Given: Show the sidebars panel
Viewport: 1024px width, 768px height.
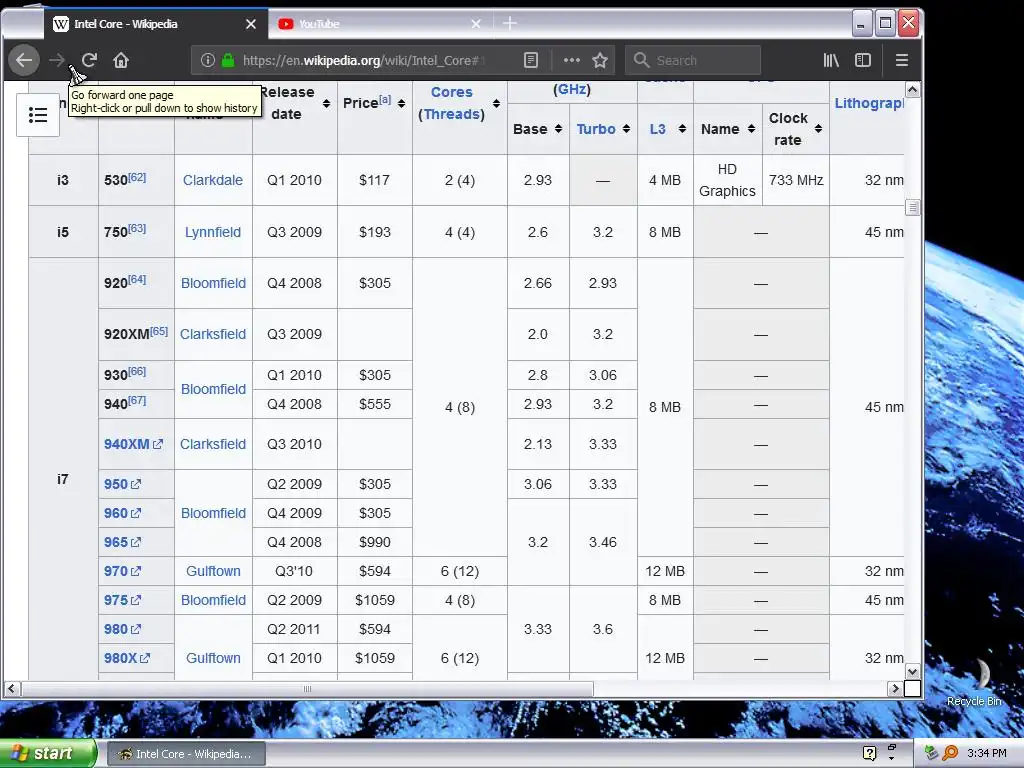Looking at the screenshot, I should (x=863, y=60).
